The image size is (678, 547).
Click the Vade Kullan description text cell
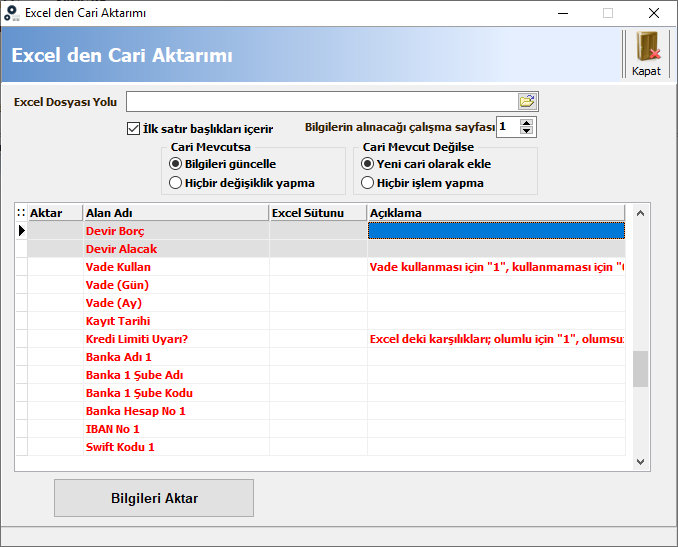[496, 267]
